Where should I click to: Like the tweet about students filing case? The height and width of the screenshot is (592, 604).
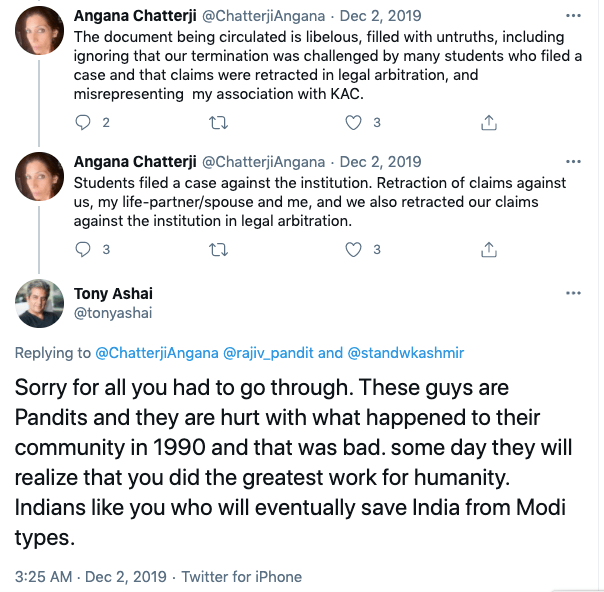click(353, 248)
